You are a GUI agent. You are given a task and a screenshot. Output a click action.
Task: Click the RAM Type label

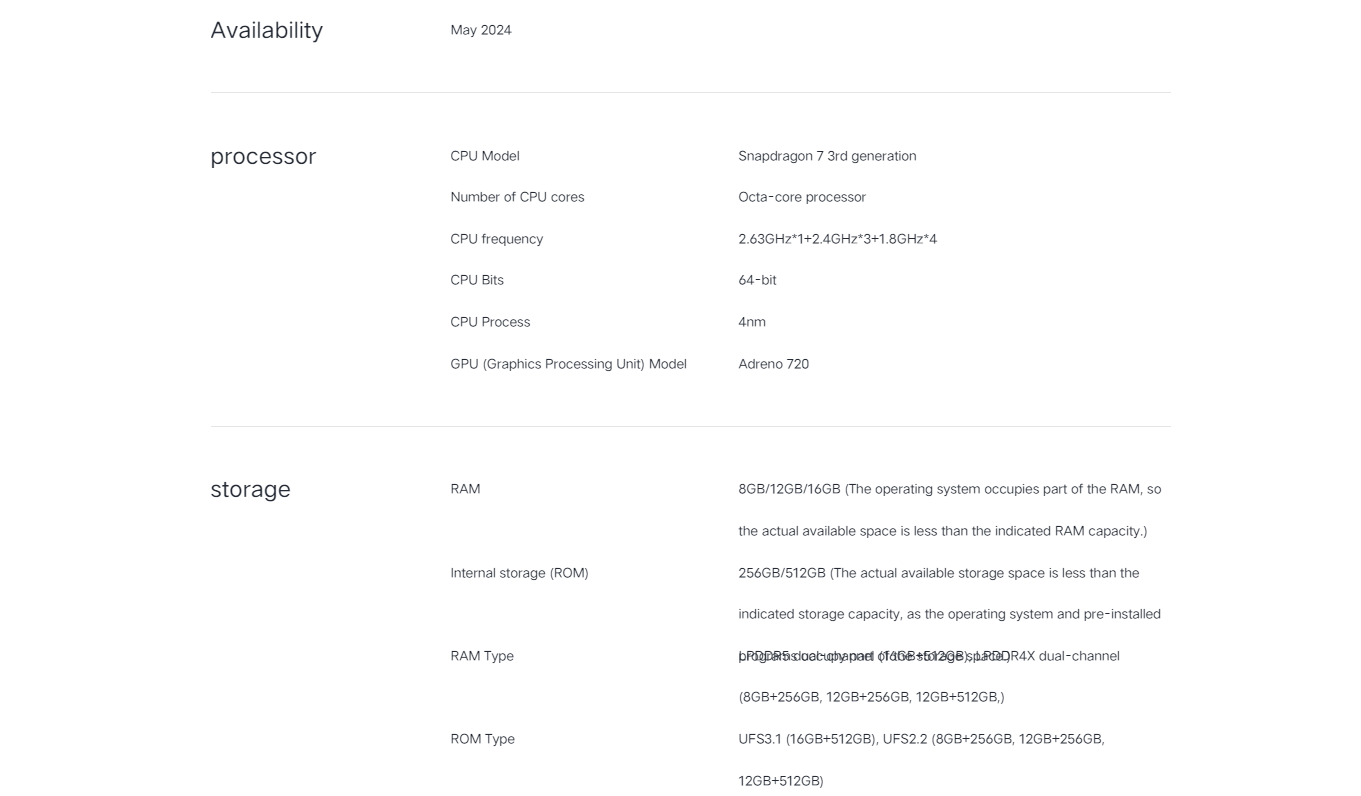[x=482, y=656]
